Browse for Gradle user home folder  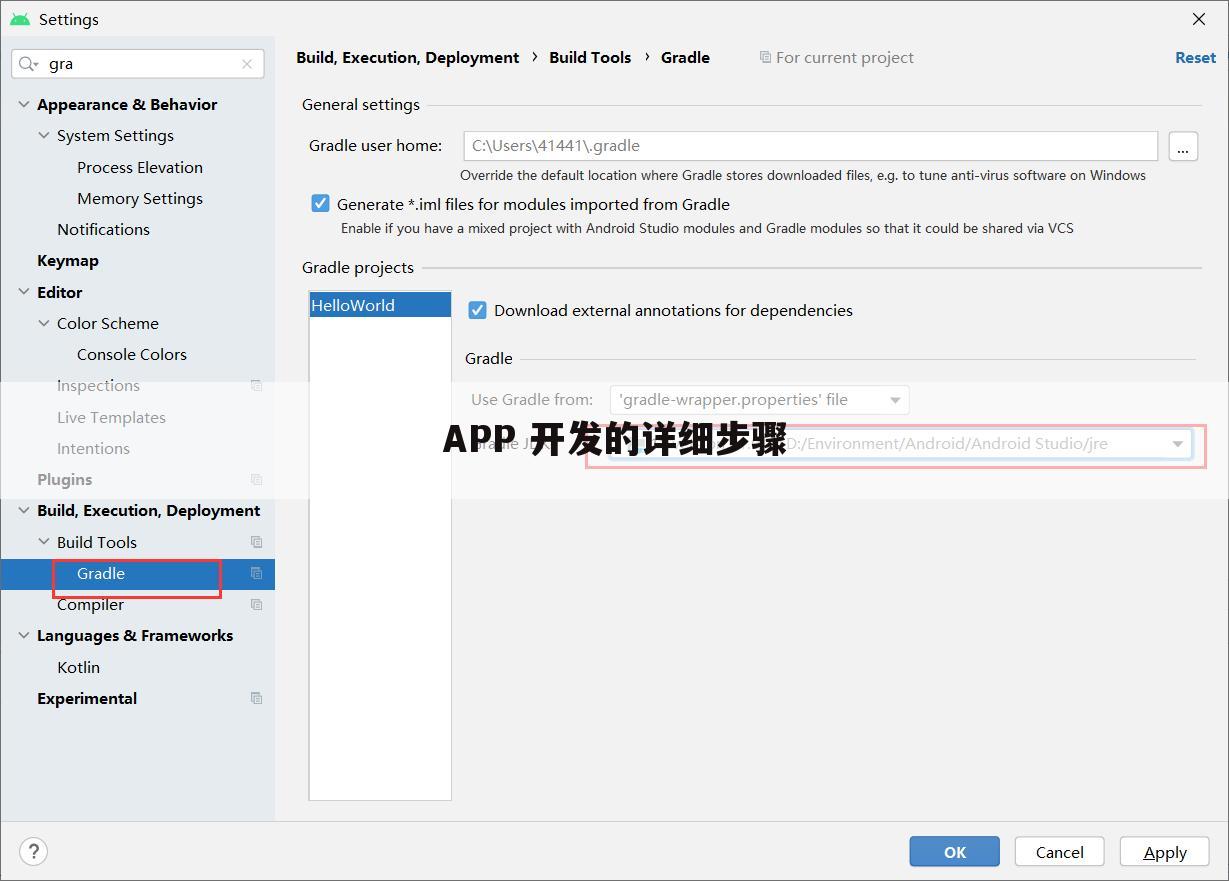point(1183,146)
